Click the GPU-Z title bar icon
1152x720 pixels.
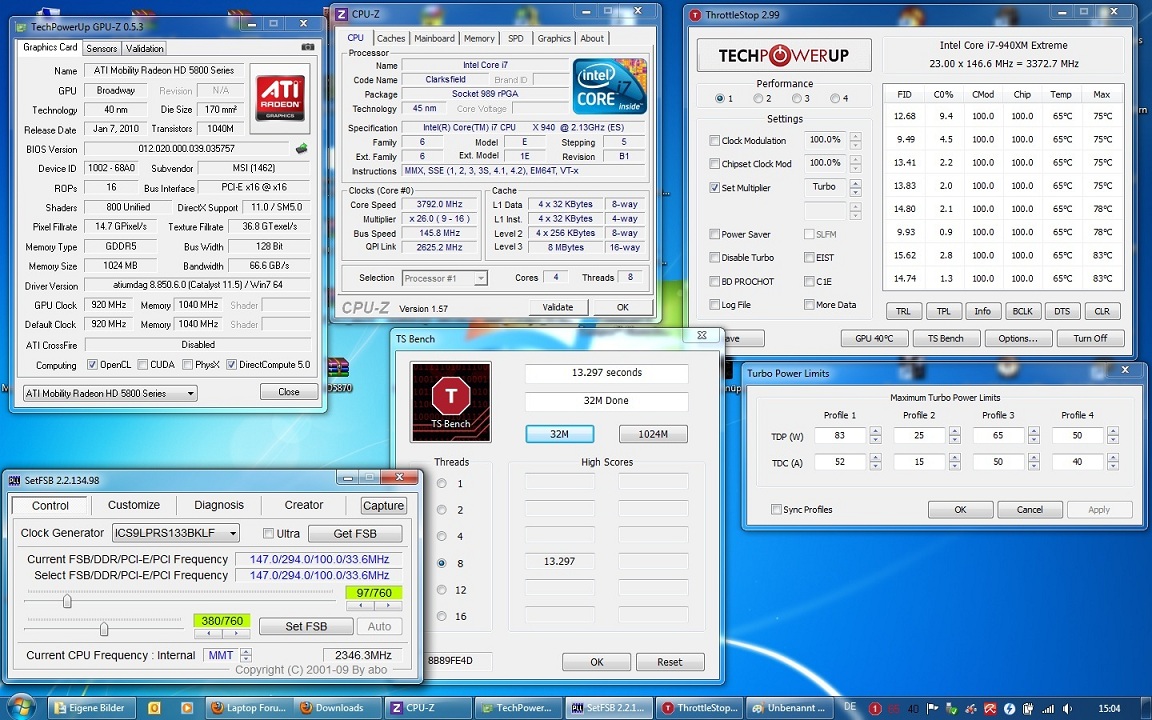tap(21, 26)
